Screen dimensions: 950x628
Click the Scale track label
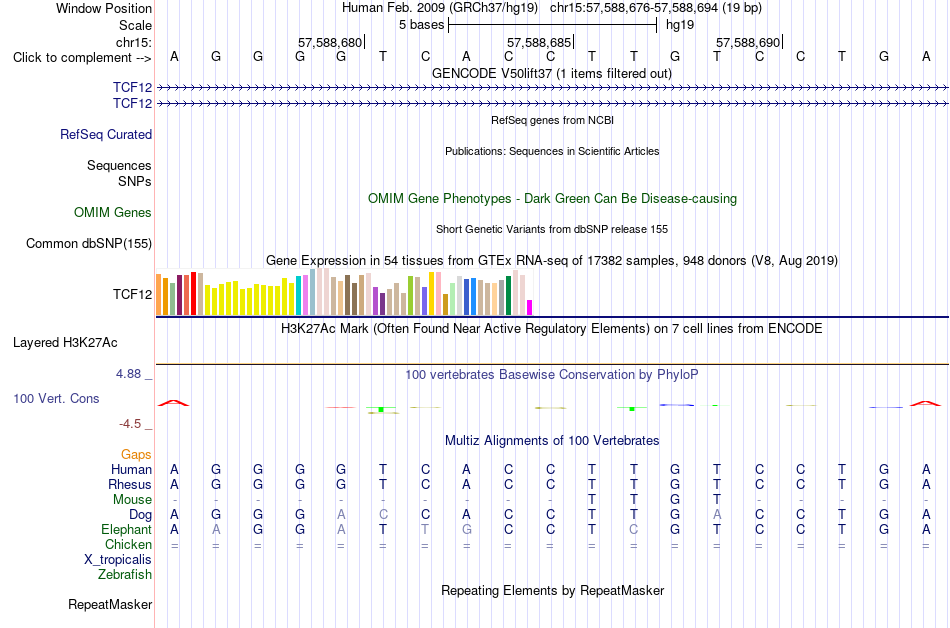click(x=135, y=25)
